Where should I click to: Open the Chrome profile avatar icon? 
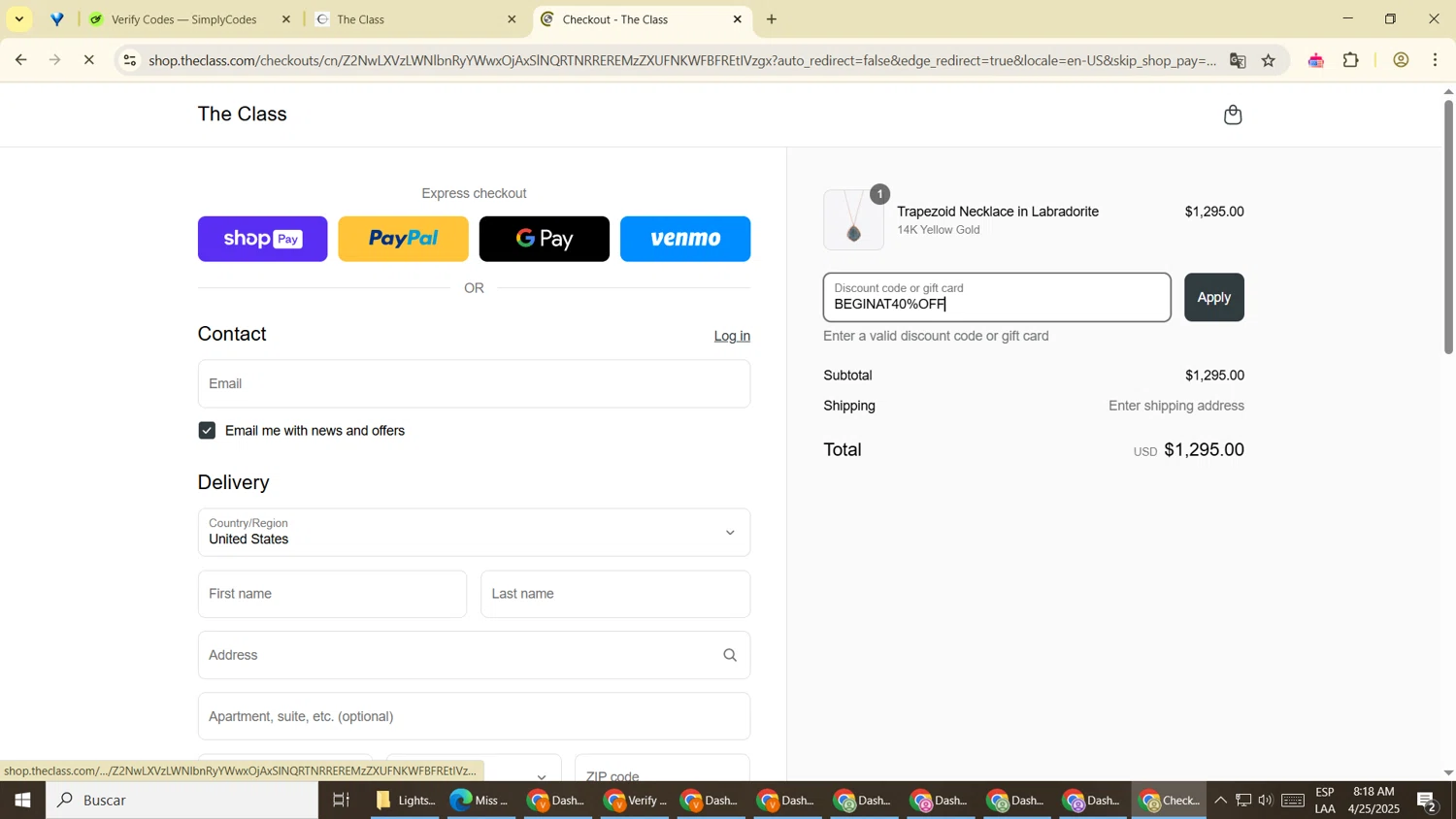click(x=1401, y=60)
